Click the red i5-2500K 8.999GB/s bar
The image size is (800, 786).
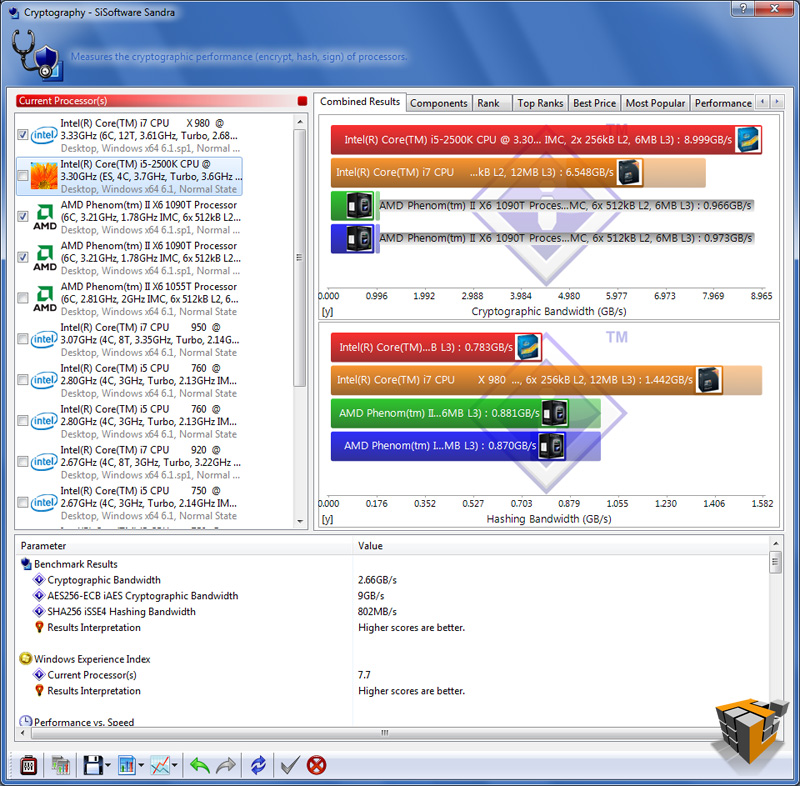(546, 140)
